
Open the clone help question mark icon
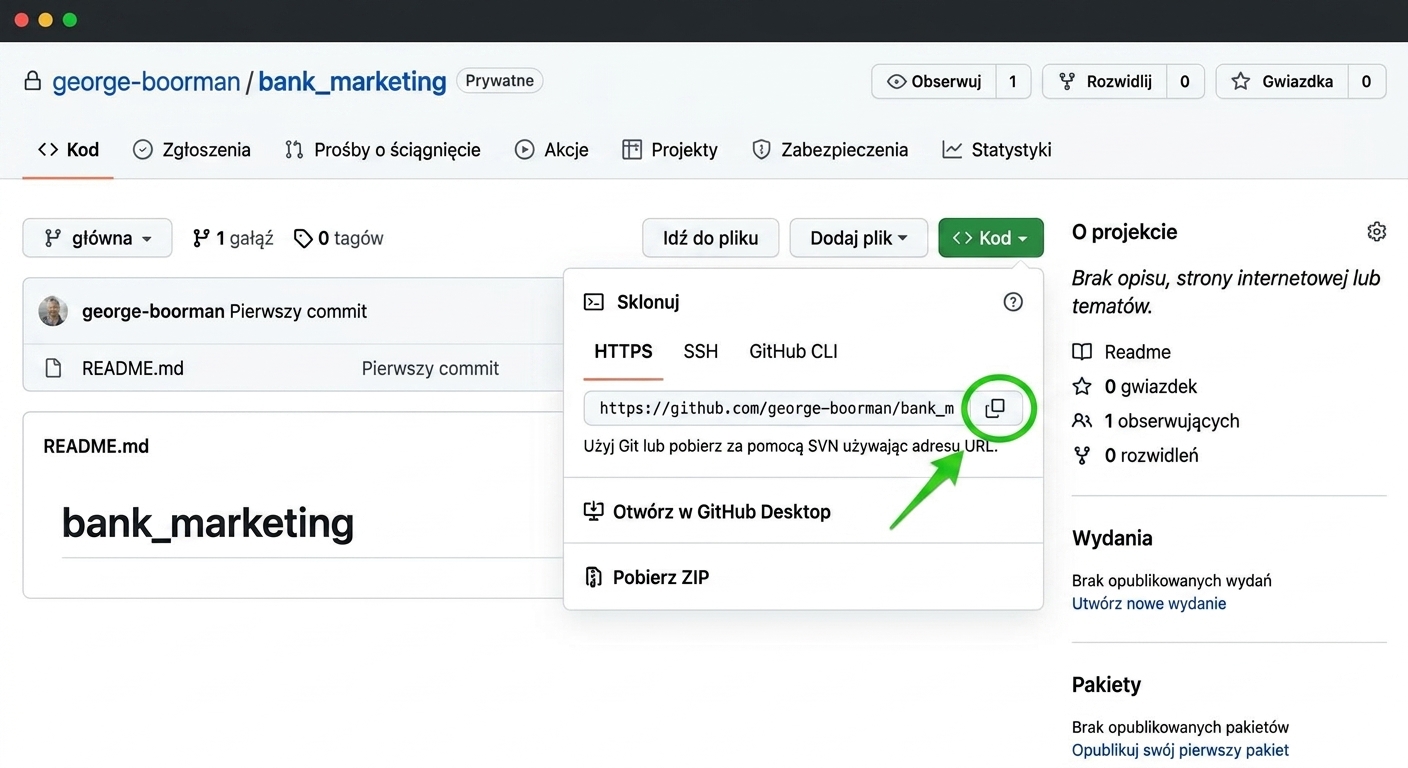tap(1013, 302)
